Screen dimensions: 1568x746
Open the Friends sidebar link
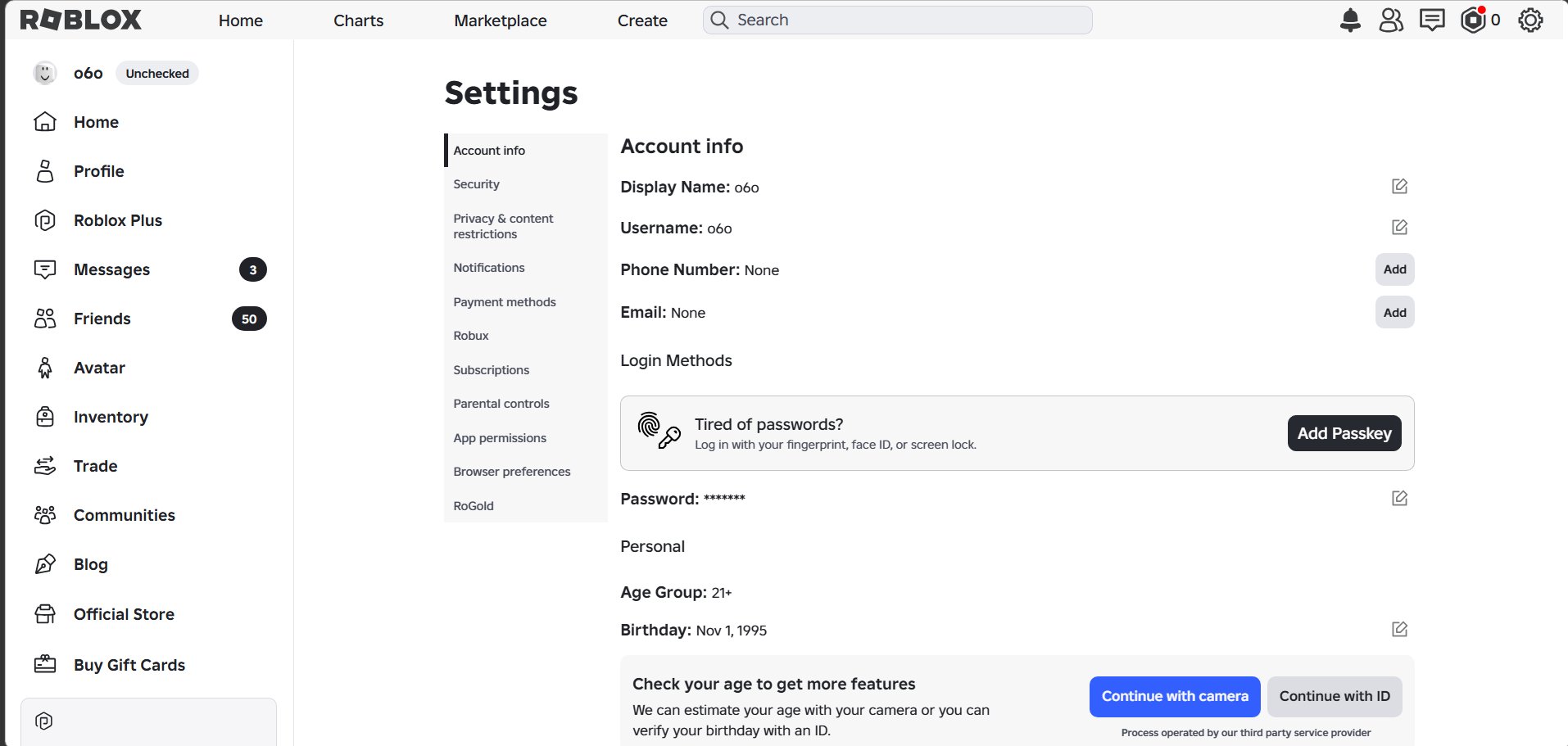point(150,319)
